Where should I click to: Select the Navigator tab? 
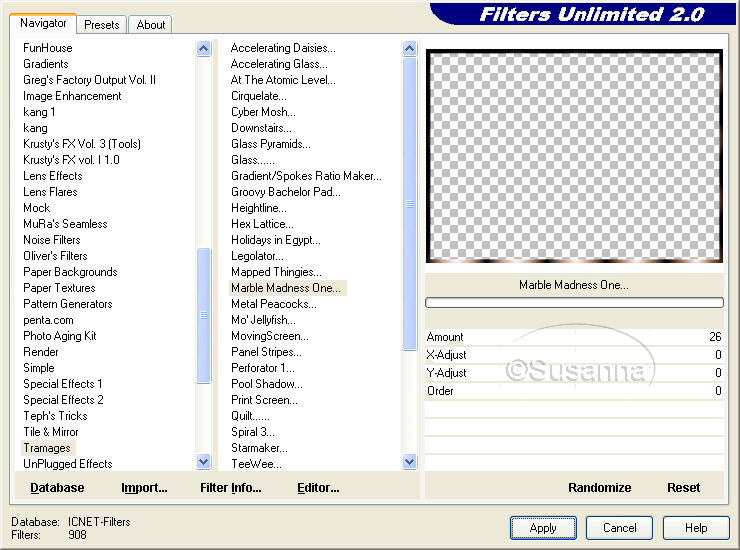point(43,23)
